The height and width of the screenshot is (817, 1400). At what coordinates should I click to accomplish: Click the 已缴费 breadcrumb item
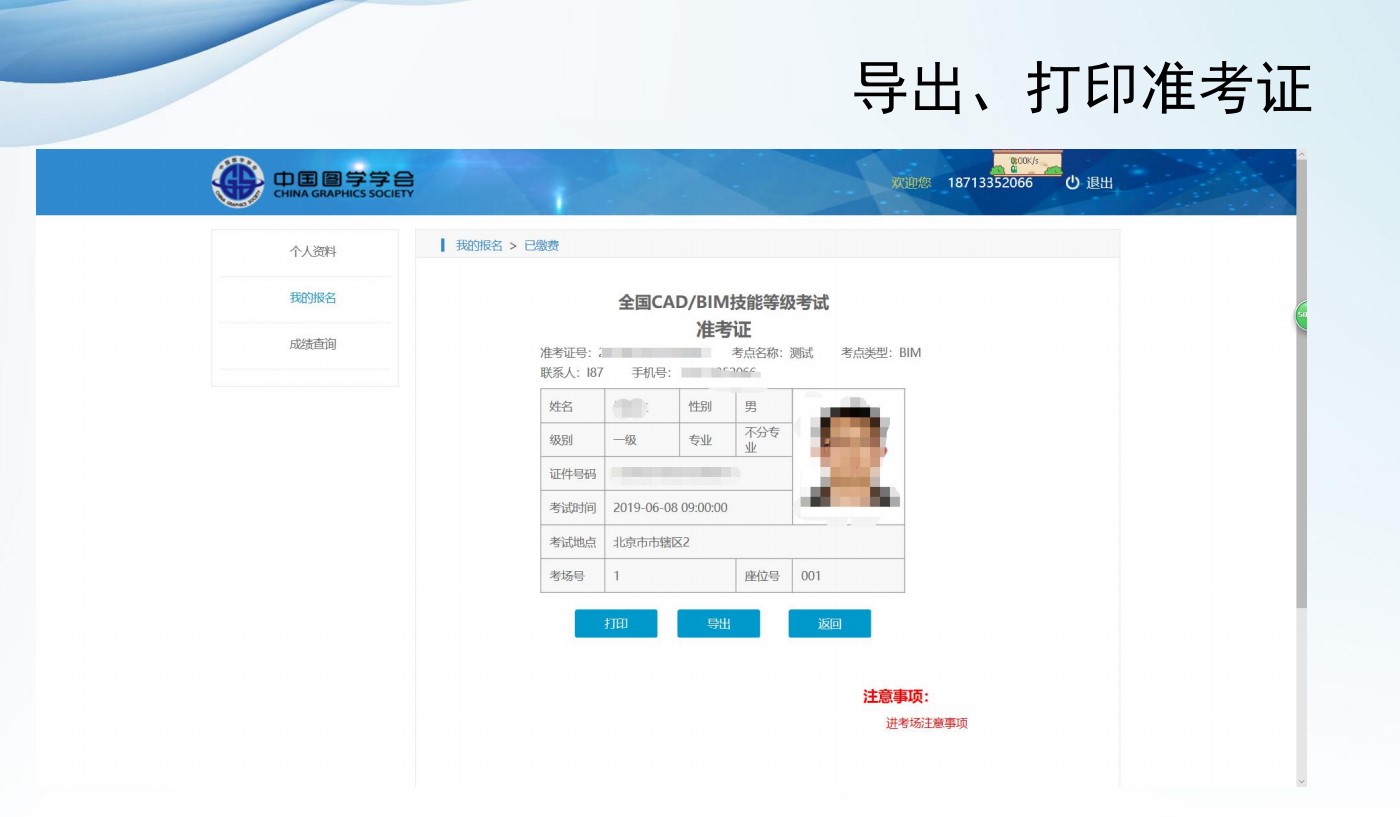pos(541,246)
